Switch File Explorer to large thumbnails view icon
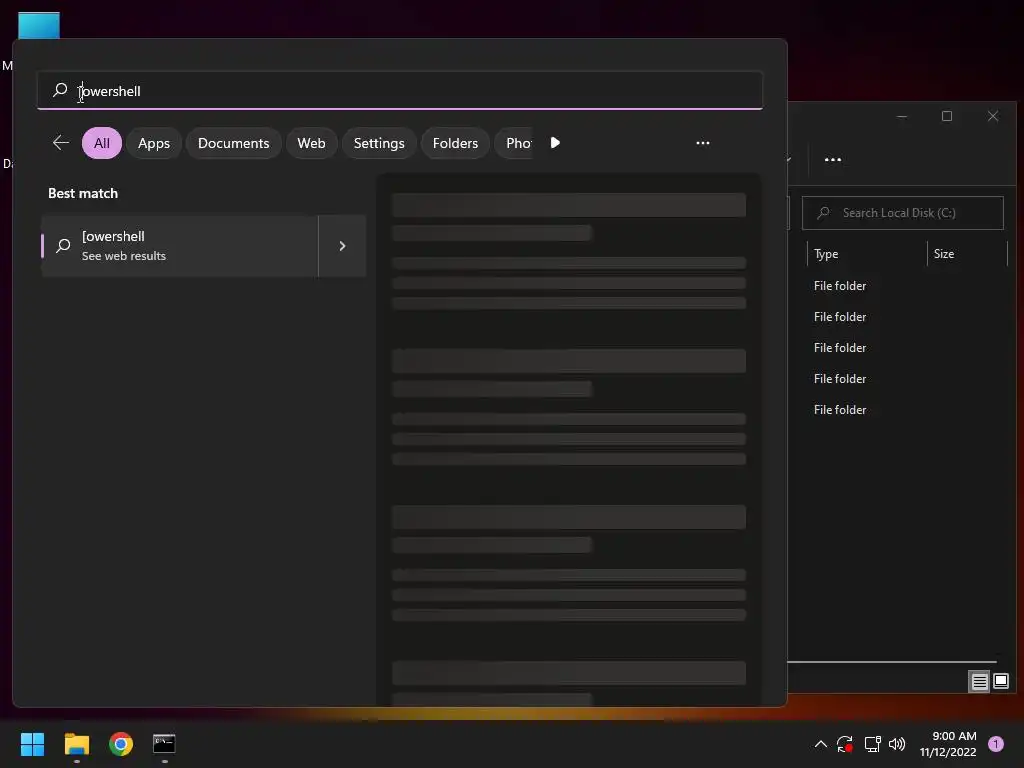The width and height of the screenshot is (1024, 768). (1000, 681)
